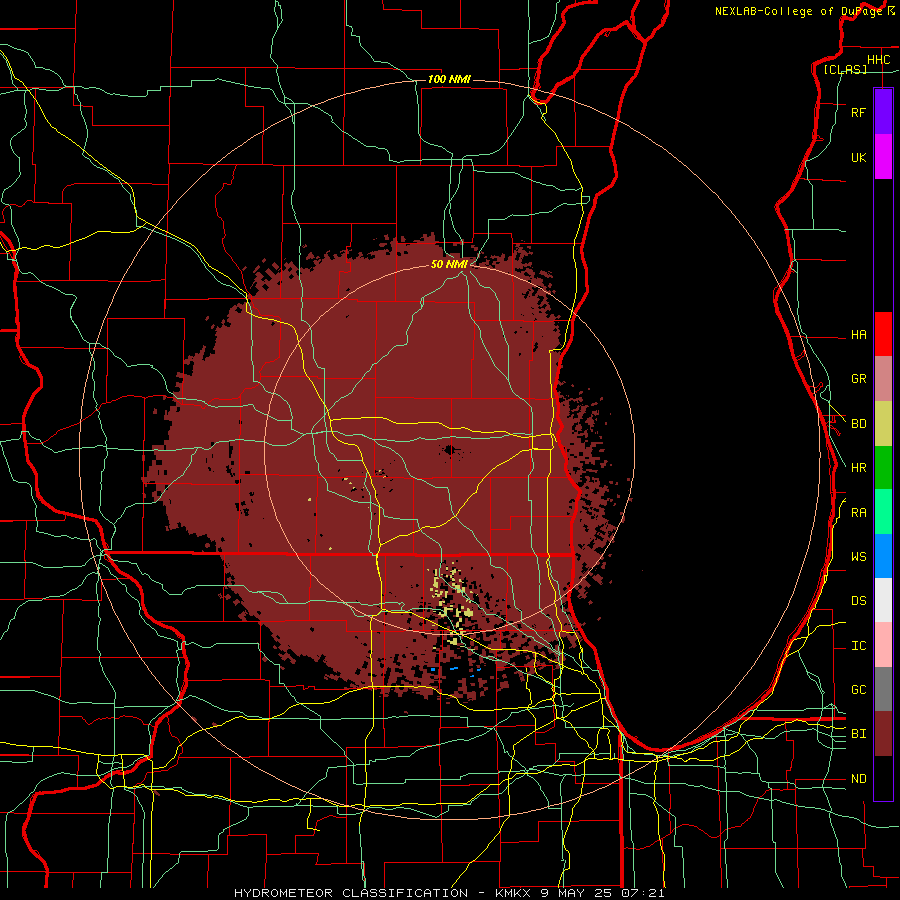Click the 50 NMI range ring label

(x=449, y=264)
